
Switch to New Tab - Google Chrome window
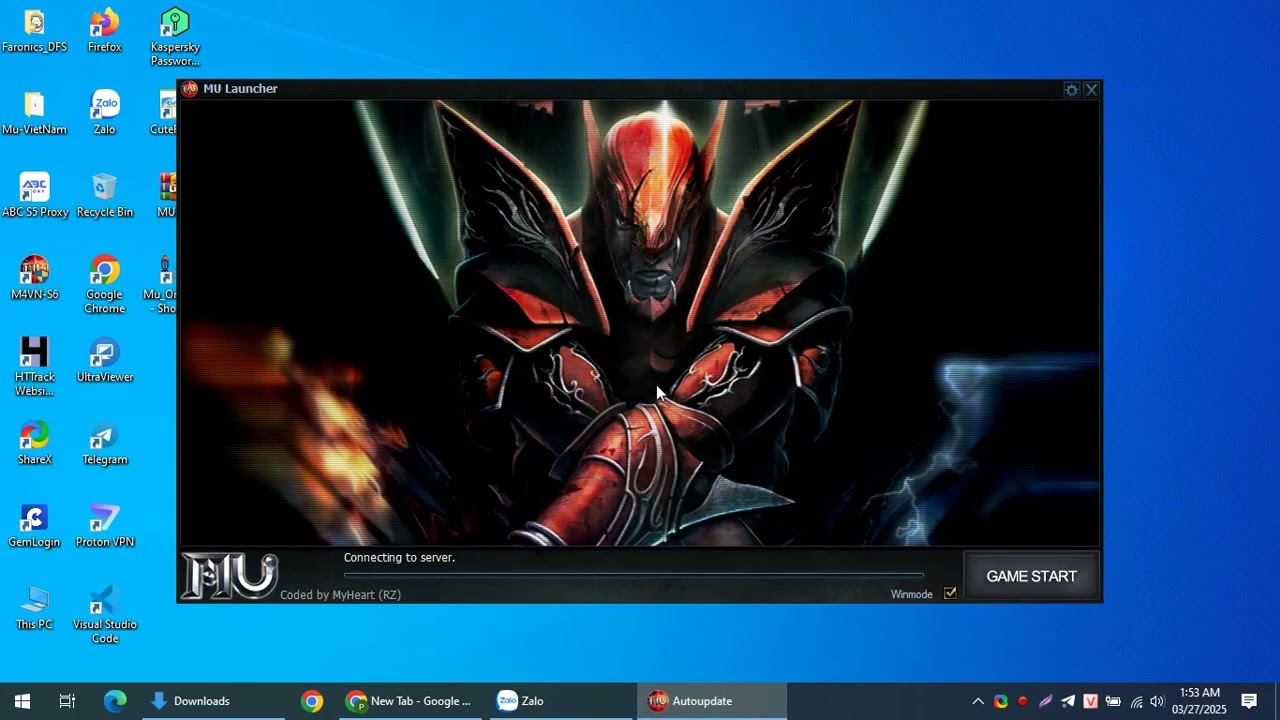[409, 701]
